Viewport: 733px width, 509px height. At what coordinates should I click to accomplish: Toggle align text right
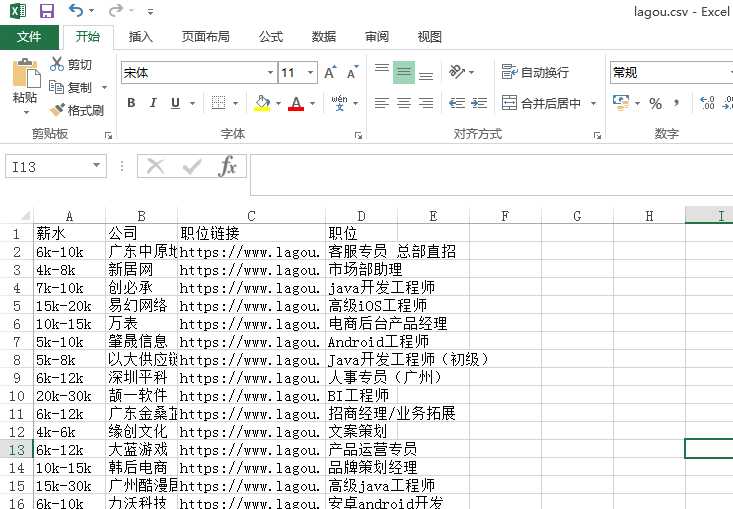[426, 103]
